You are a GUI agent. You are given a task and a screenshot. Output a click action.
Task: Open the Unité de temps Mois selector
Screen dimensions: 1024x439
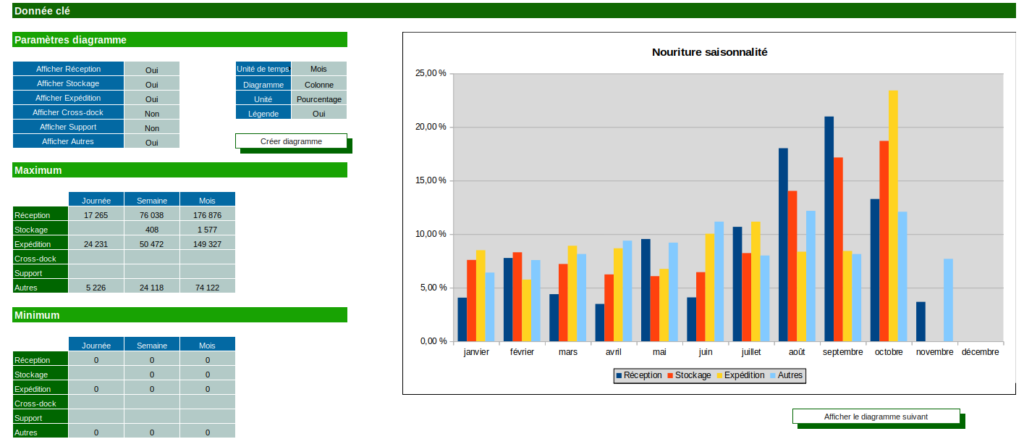point(319,69)
